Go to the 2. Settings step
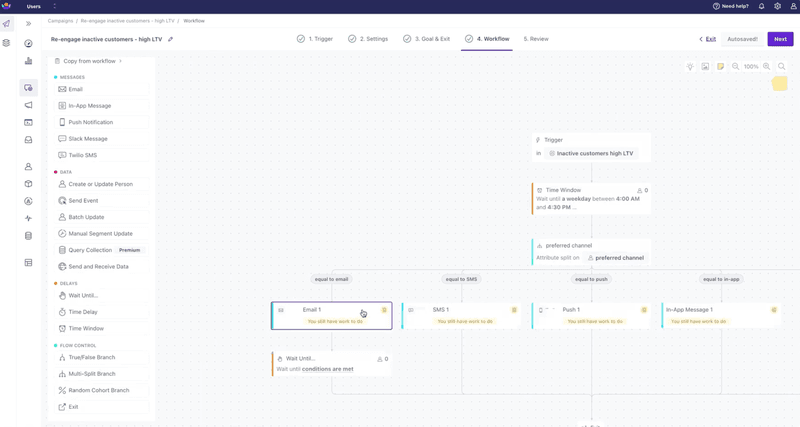The image size is (800, 427). (x=368, y=39)
